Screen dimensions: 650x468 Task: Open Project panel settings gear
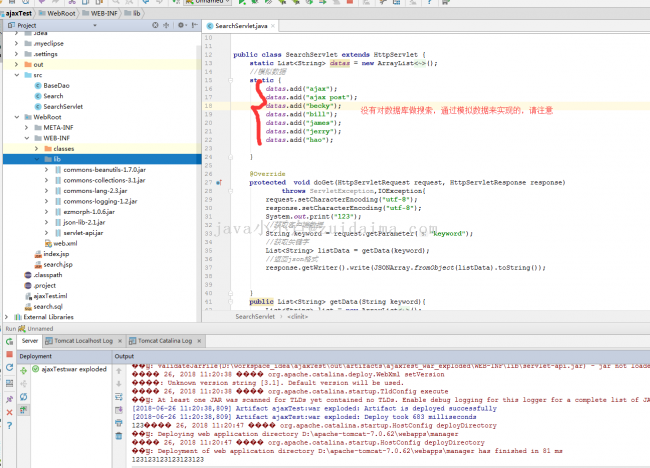(x=181, y=25)
